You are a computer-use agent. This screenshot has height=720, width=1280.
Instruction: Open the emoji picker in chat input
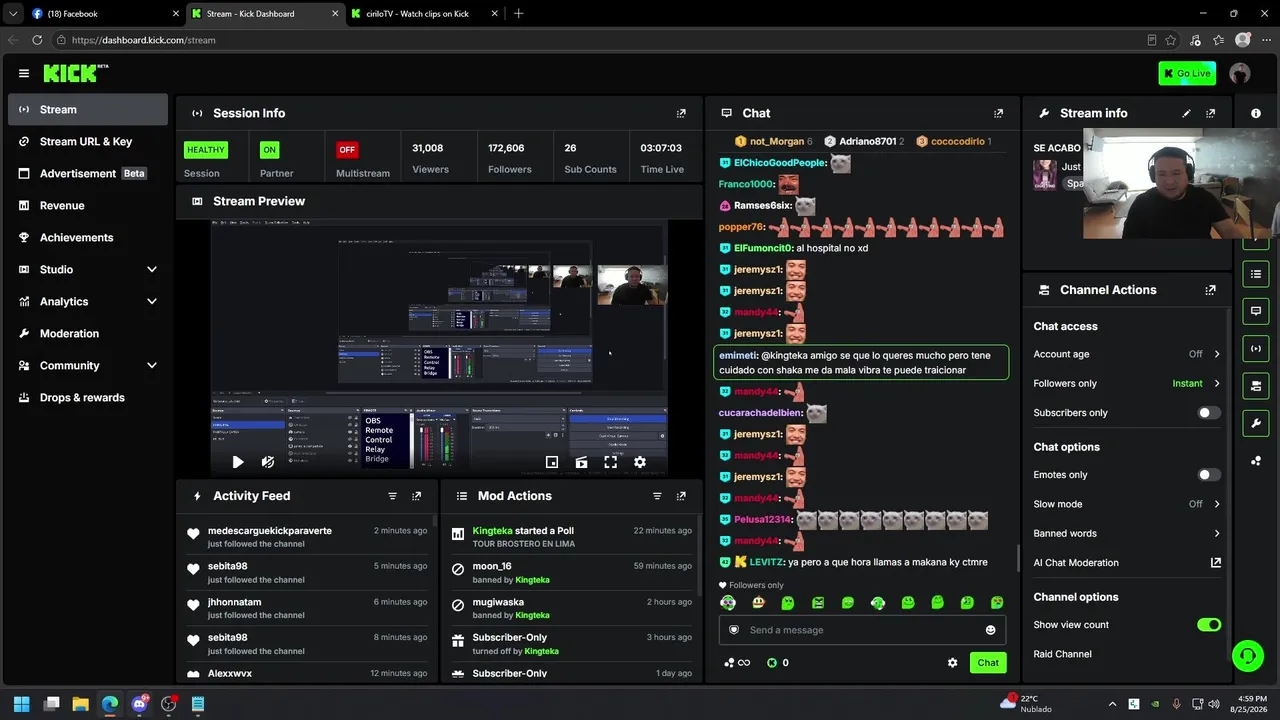coord(991,630)
